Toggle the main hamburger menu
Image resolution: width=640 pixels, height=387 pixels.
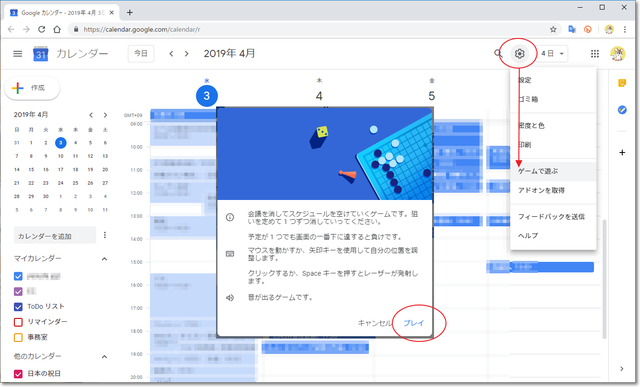tap(18, 53)
